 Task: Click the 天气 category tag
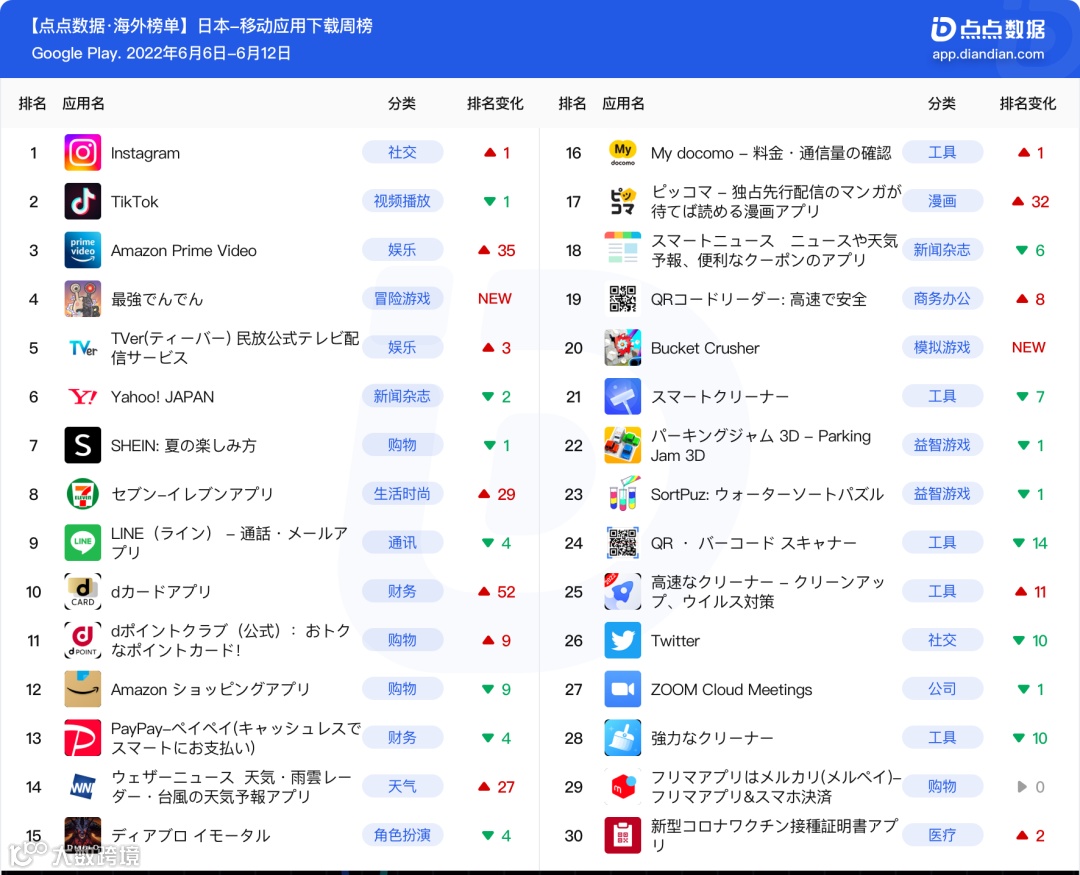402,786
